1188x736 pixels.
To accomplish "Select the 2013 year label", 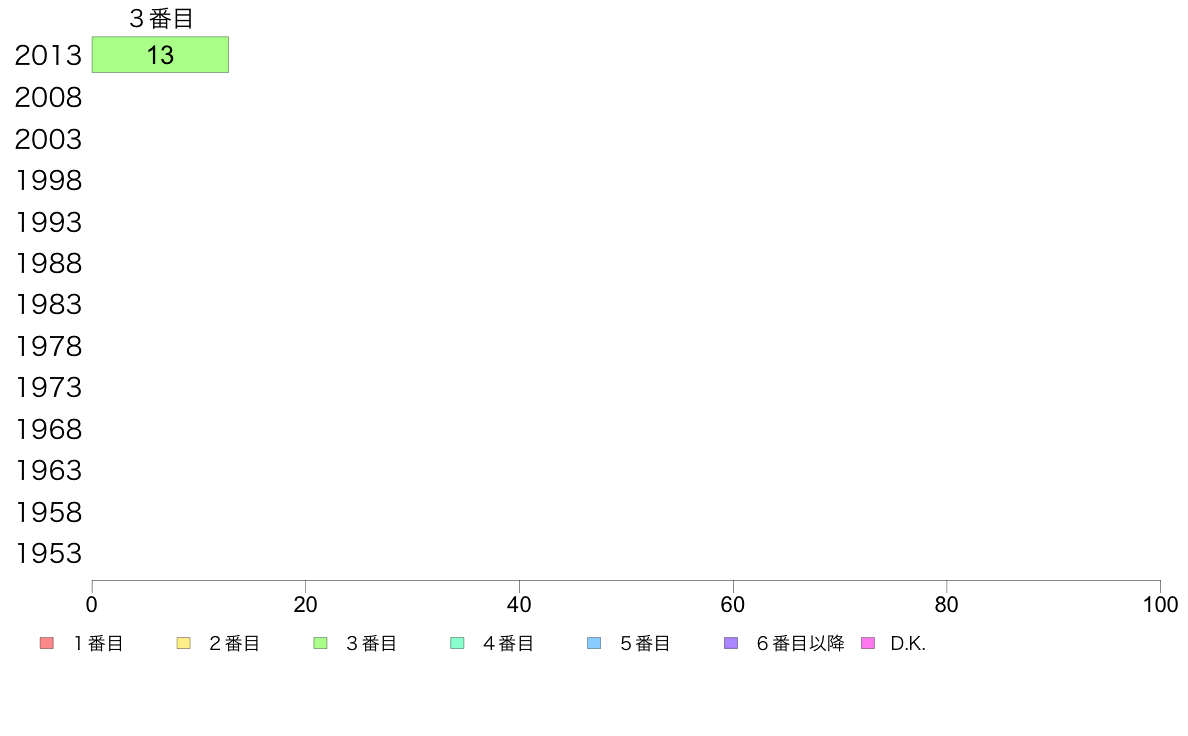I will 48,55.
